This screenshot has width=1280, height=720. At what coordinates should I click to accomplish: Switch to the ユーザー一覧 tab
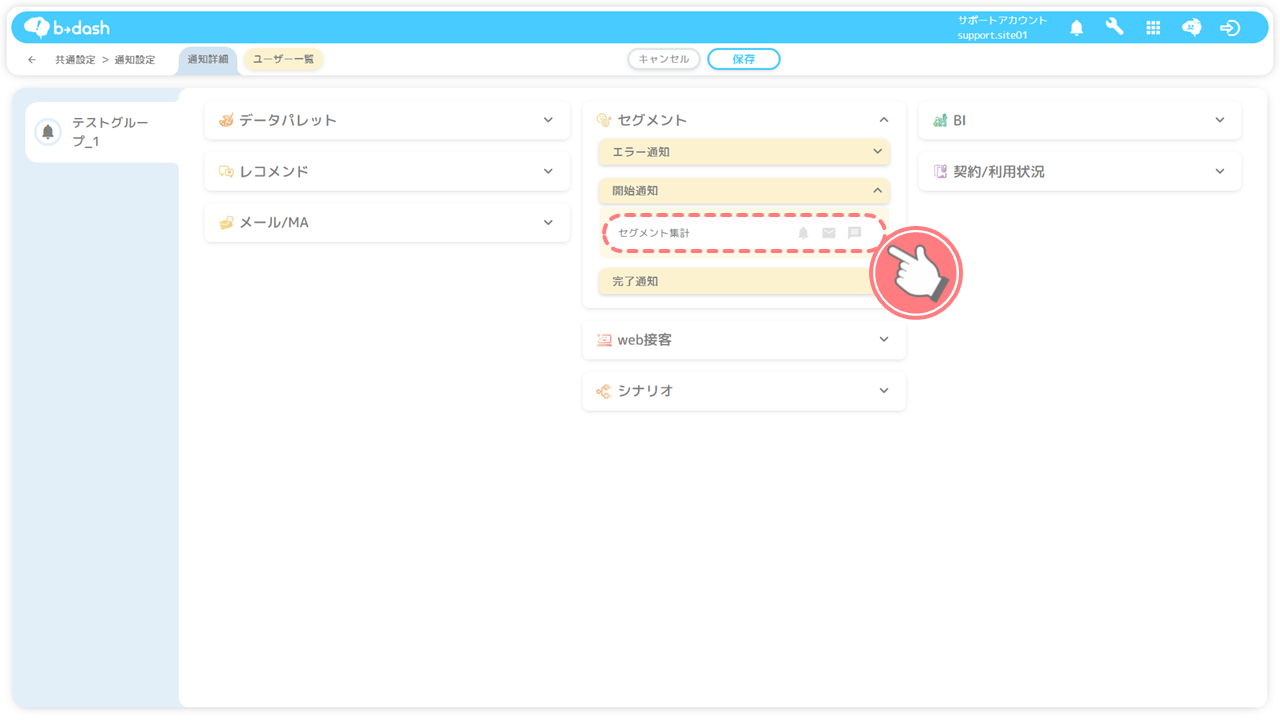click(x=284, y=60)
